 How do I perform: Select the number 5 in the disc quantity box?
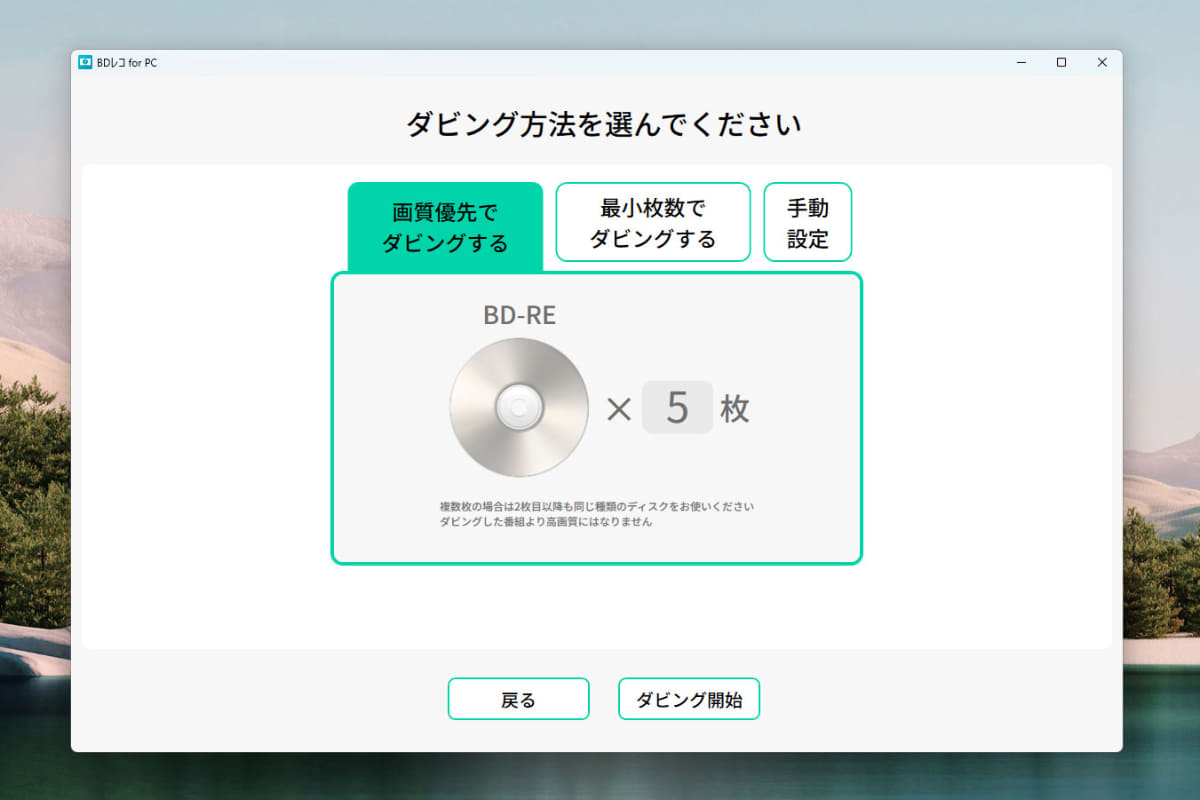pyautogui.click(x=678, y=407)
